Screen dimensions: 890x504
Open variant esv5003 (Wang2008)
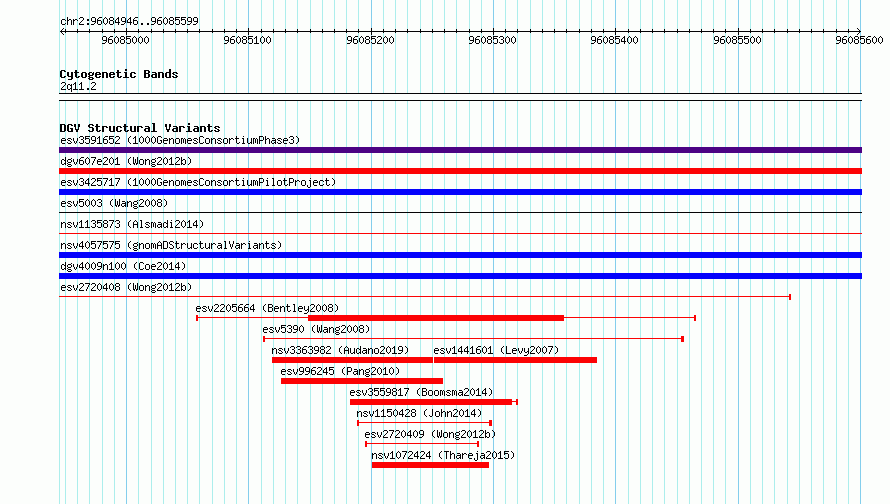click(x=114, y=203)
